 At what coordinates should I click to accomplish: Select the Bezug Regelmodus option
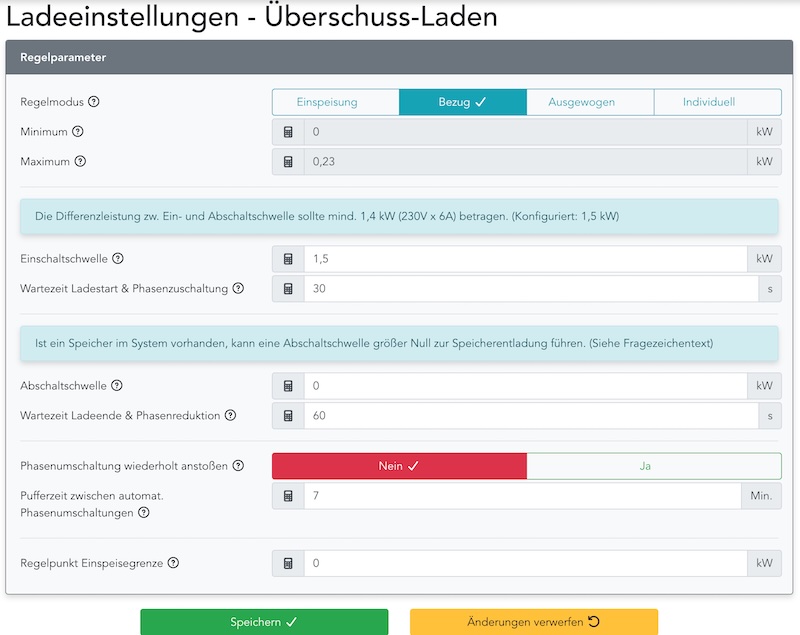click(463, 102)
